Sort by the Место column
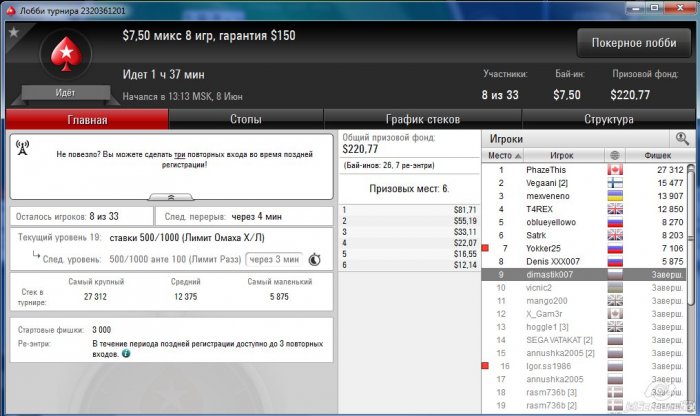700x416 pixels. coord(503,155)
